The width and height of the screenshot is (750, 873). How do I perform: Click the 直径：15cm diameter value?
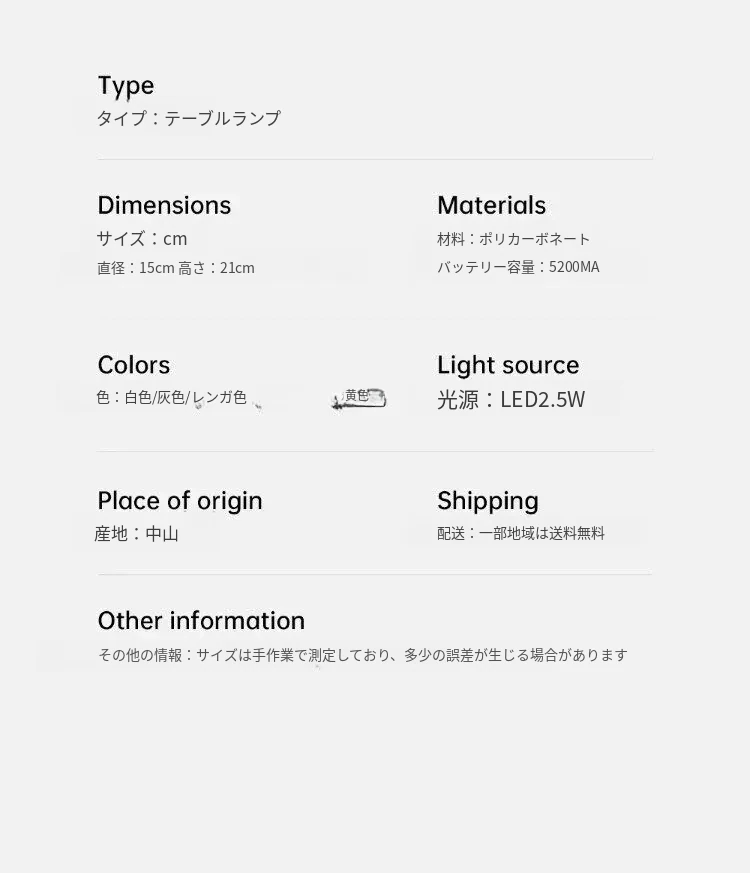pyautogui.click(x=135, y=268)
